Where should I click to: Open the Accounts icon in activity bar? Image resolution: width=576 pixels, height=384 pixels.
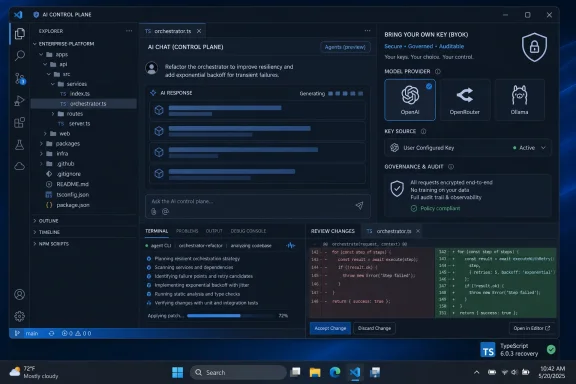tap(20, 294)
